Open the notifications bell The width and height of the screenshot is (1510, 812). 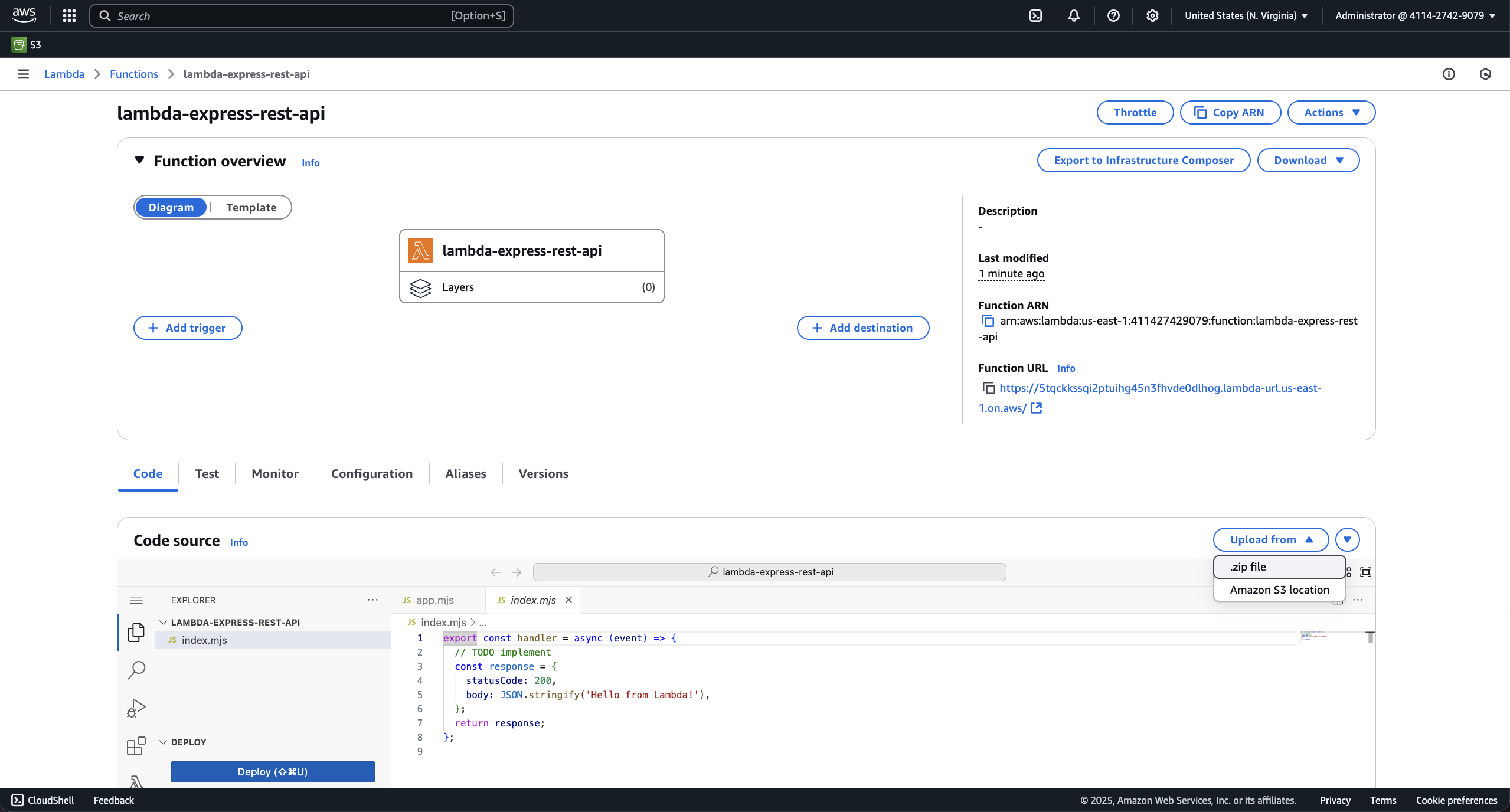[1074, 16]
